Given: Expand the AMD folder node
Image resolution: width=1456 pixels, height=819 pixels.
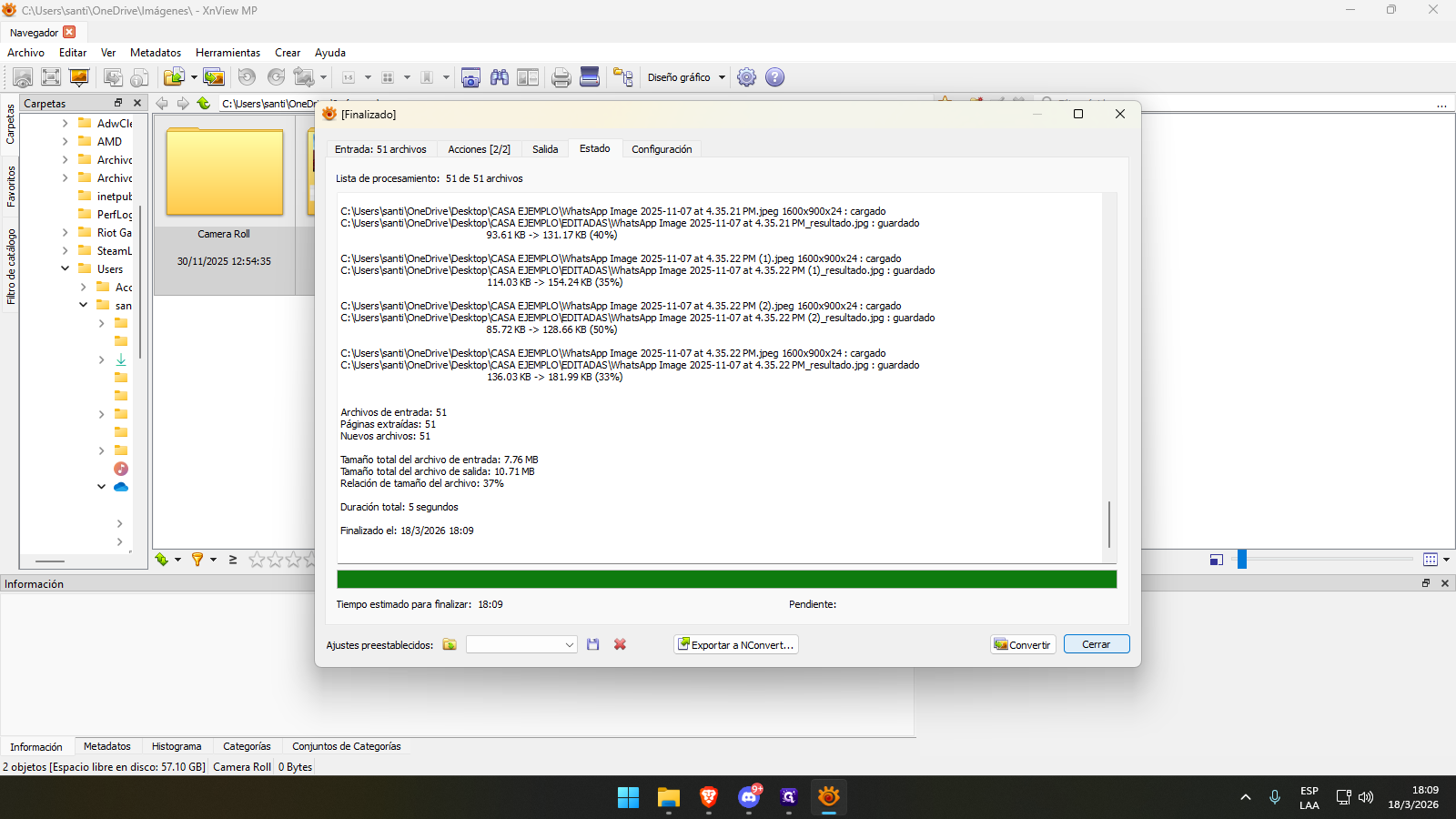Looking at the screenshot, I should pos(65,141).
